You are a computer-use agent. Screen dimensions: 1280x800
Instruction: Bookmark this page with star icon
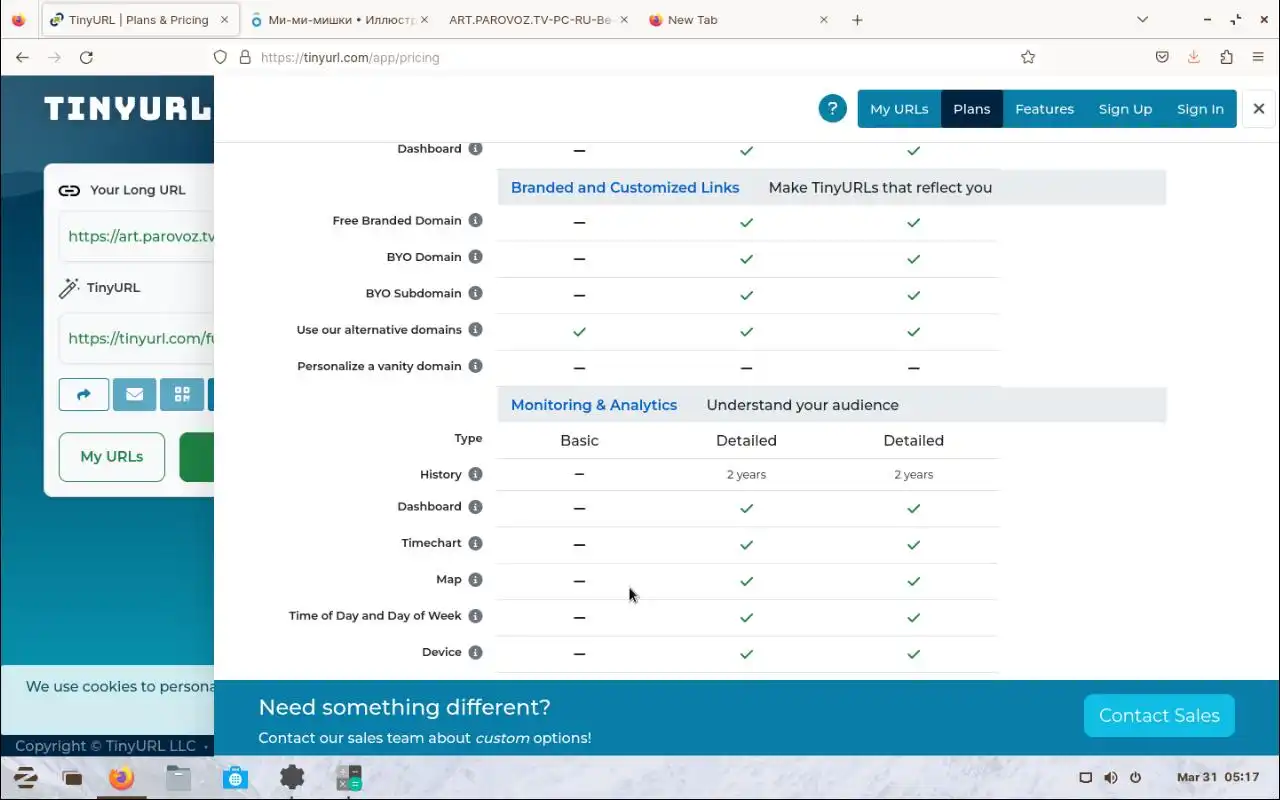point(1028,57)
